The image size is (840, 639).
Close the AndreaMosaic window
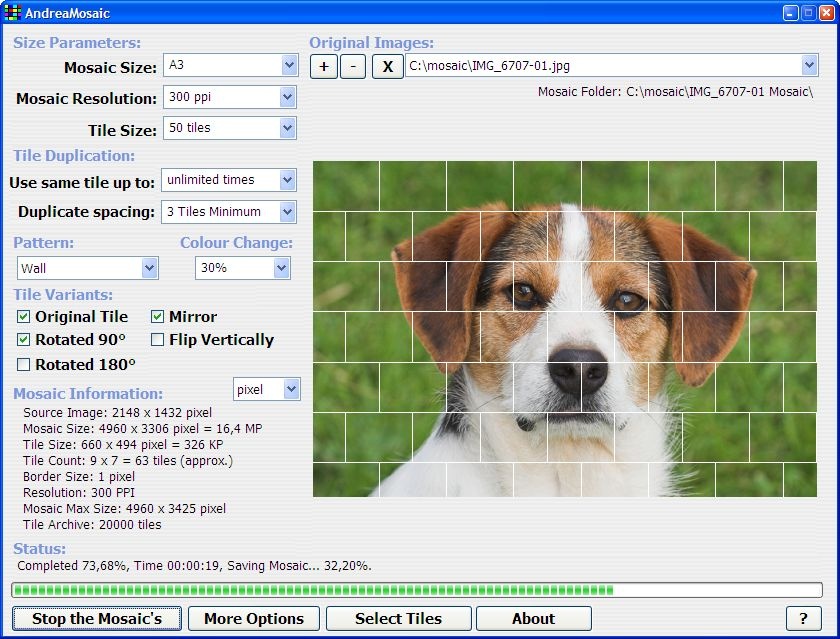[826, 13]
